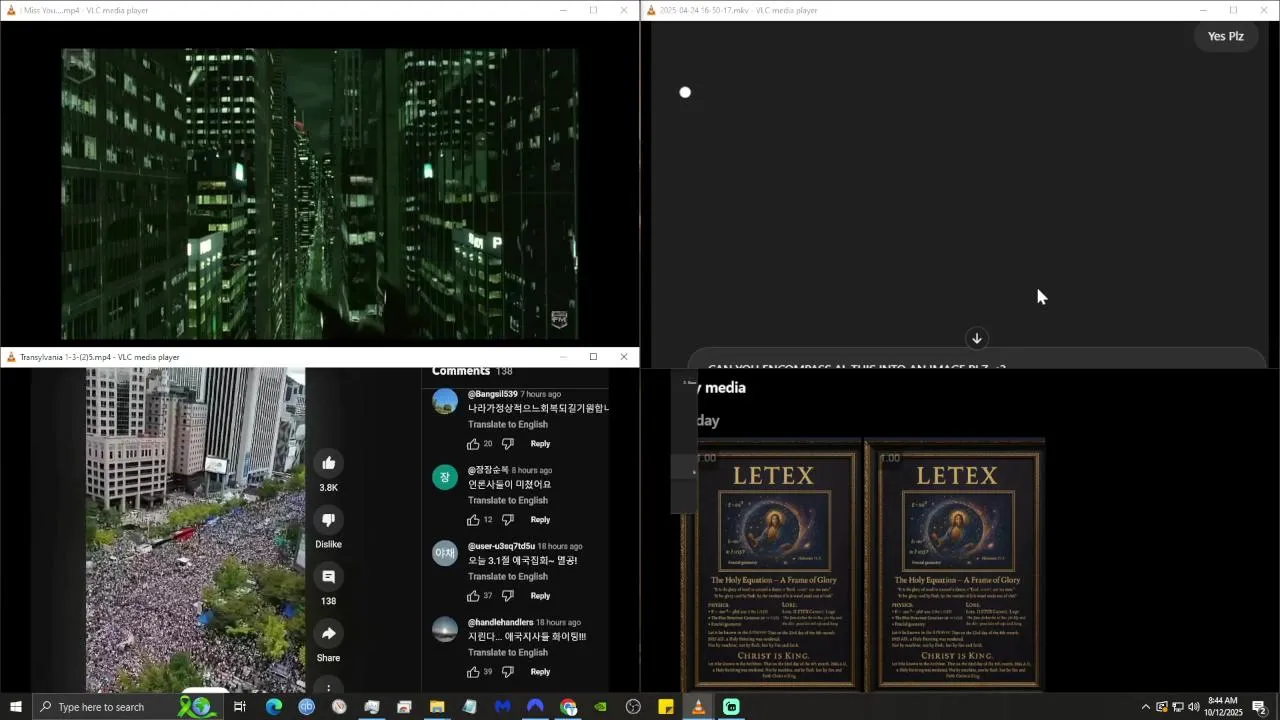Open NordVPN from the taskbar
Viewport: 1280px width, 720px height.
click(535, 707)
